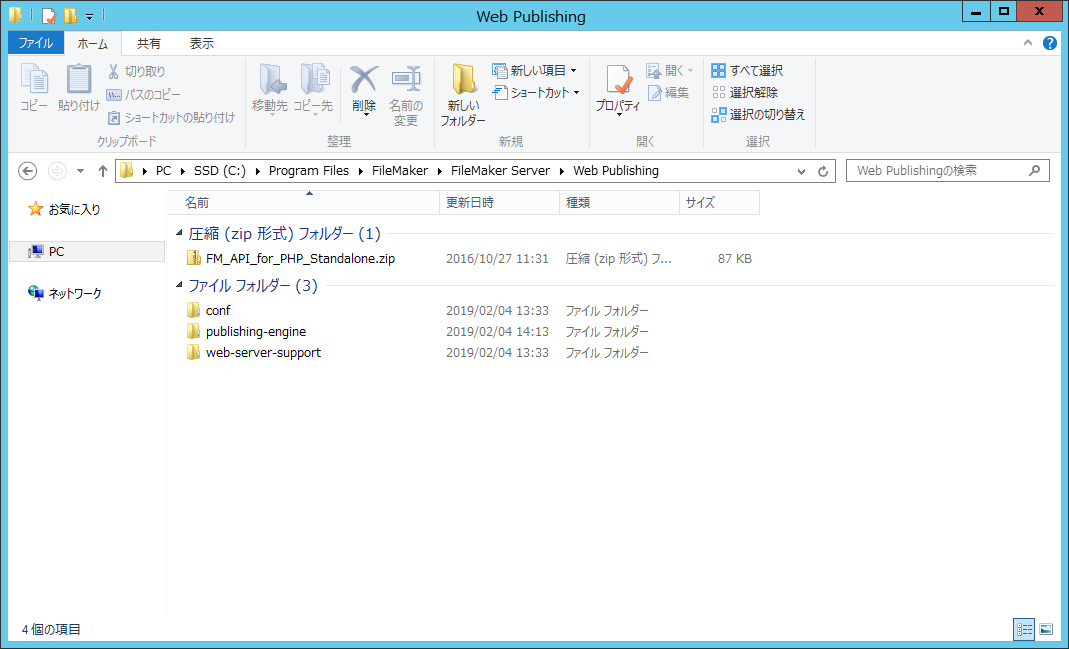Click パスのコピー (Copy path) icon
The height and width of the screenshot is (649, 1069).
pos(114,95)
